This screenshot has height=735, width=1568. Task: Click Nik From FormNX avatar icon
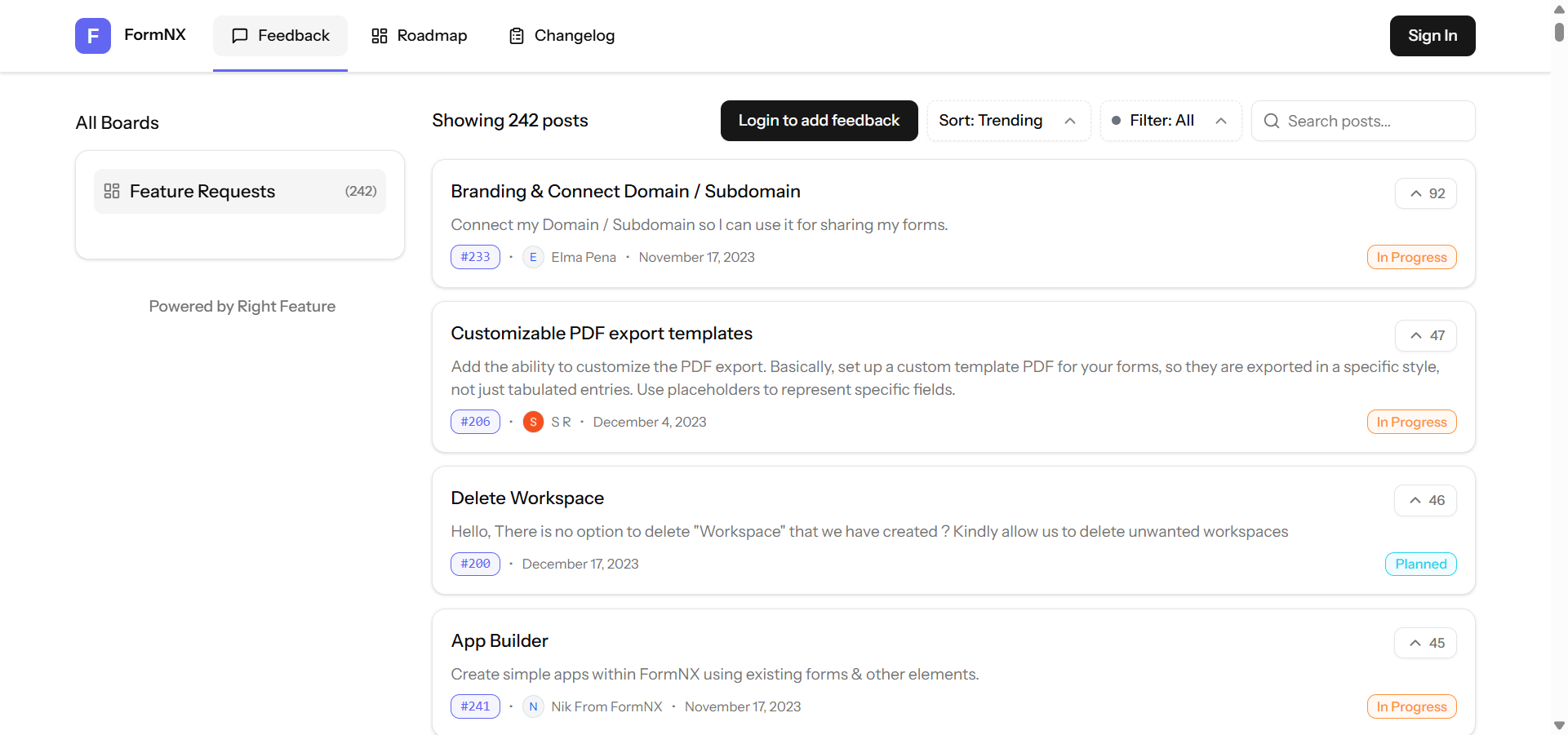click(533, 707)
